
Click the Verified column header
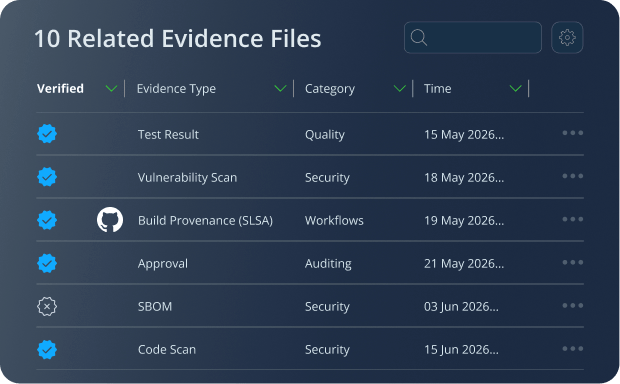pos(60,88)
